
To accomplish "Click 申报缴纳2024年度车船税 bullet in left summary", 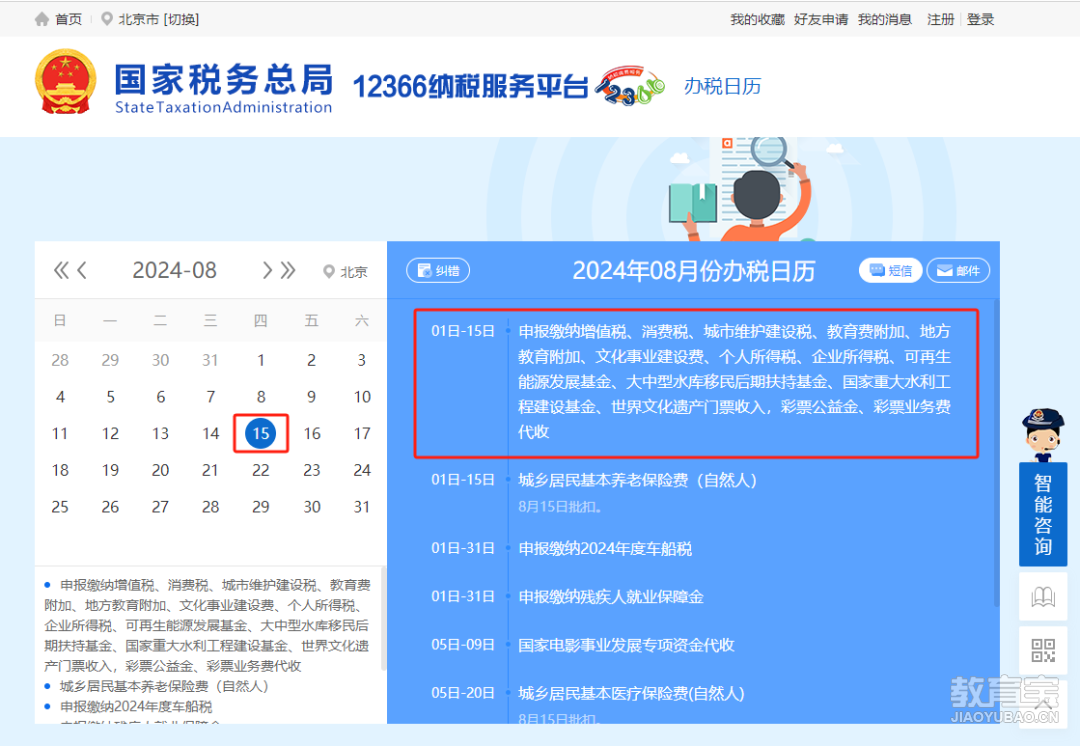I will click(136, 706).
